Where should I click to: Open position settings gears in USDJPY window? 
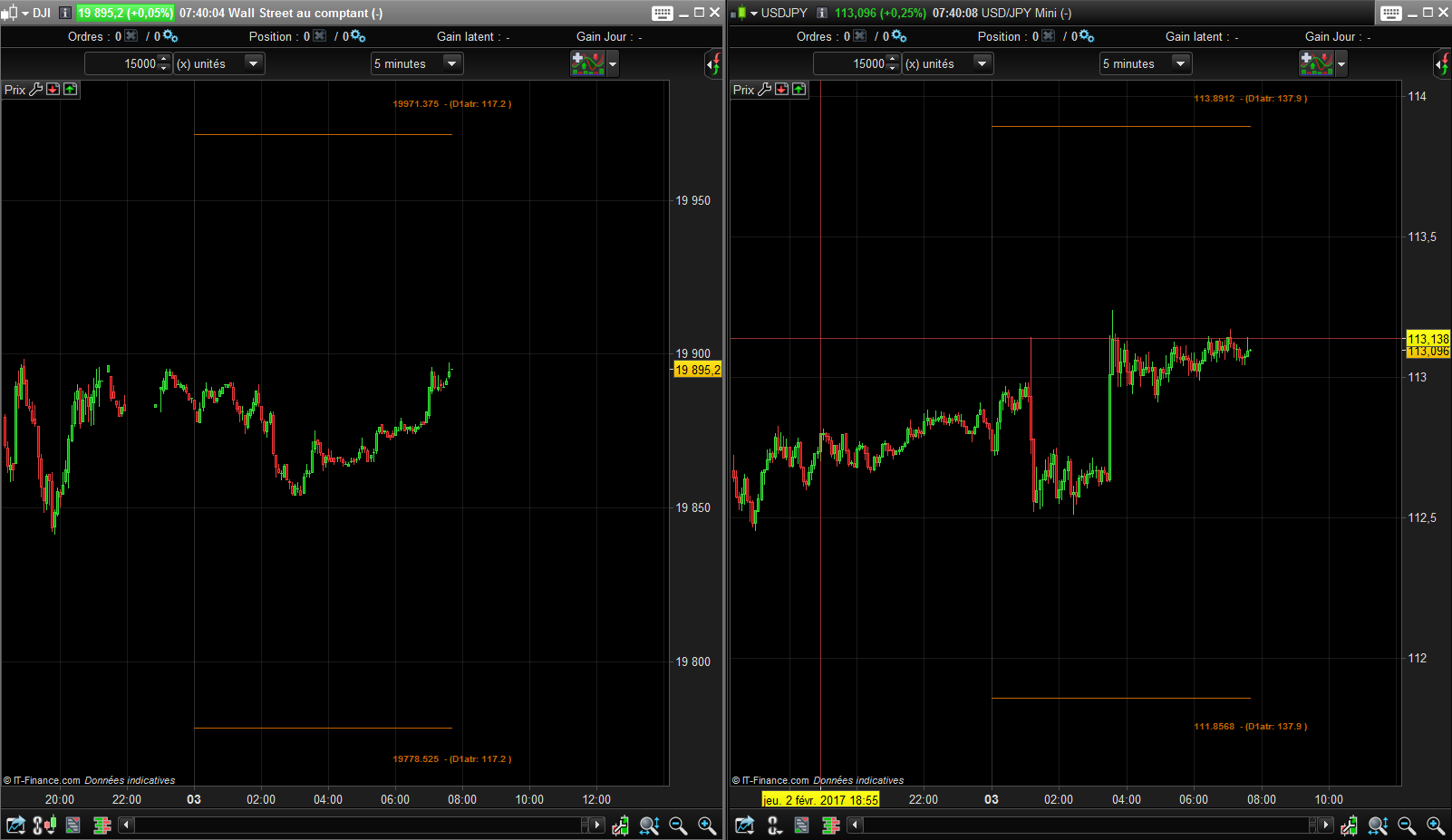tap(1087, 36)
